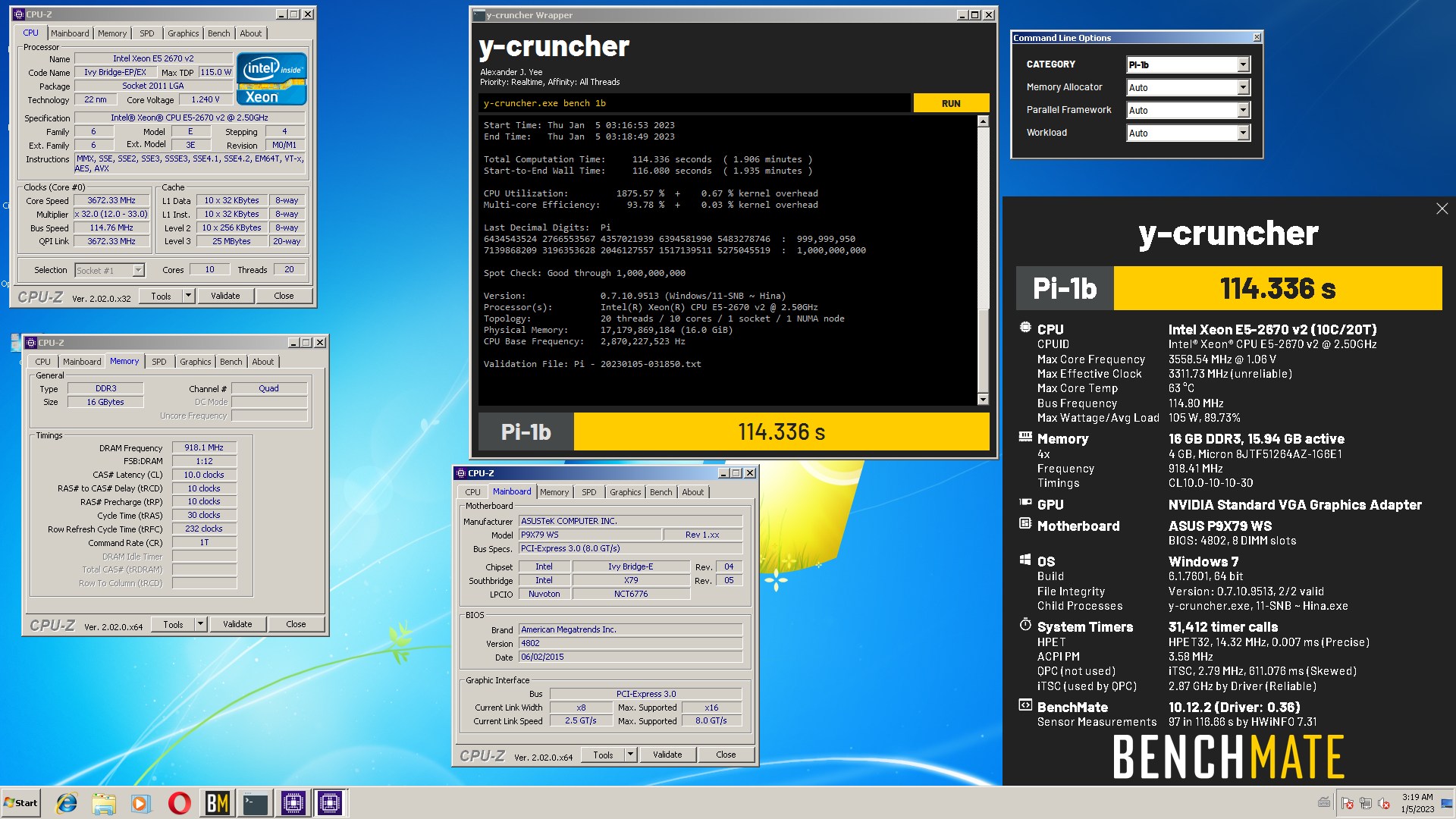The image size is (1456, 819).
Task: Click the Level 3 cache 25 MBytes value
Action: click(231, 241)
